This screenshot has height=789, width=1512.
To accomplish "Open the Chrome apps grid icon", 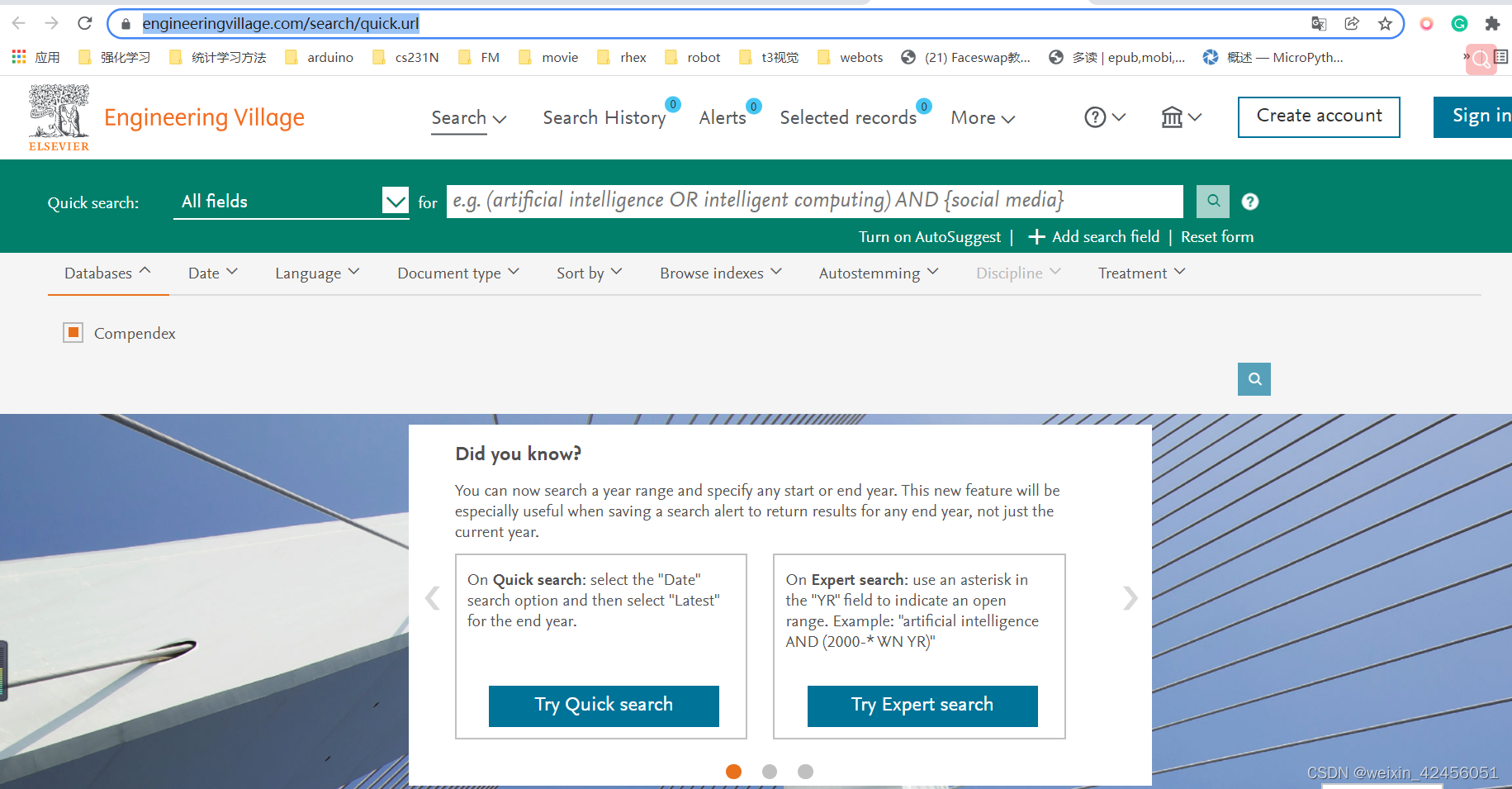I will [19, 57].
